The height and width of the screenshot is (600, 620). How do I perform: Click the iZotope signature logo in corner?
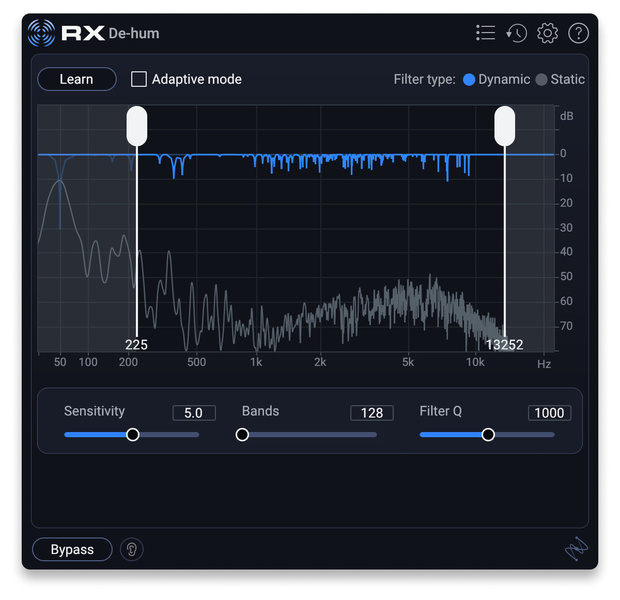[x=576, y=549]
